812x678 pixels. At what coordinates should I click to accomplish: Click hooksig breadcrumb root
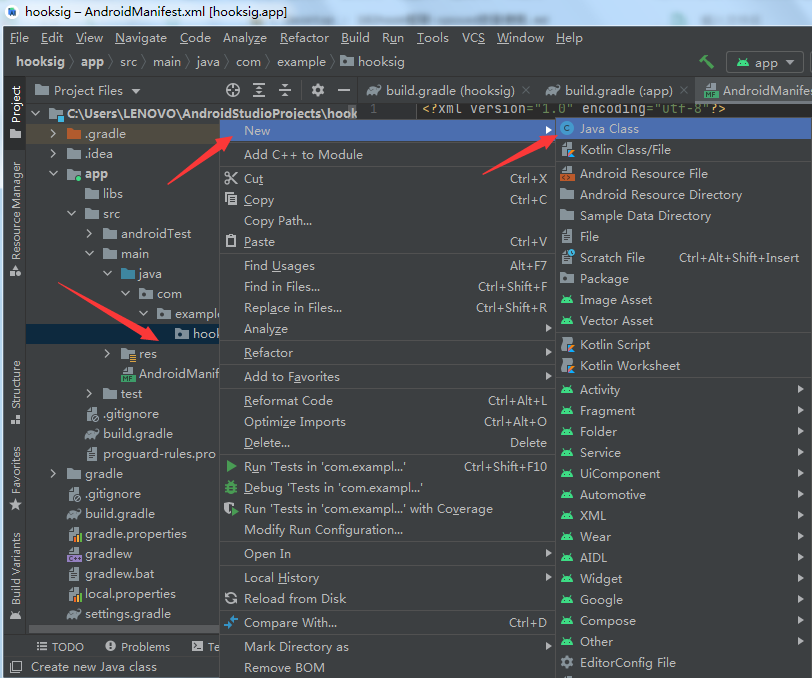point(40,62)
